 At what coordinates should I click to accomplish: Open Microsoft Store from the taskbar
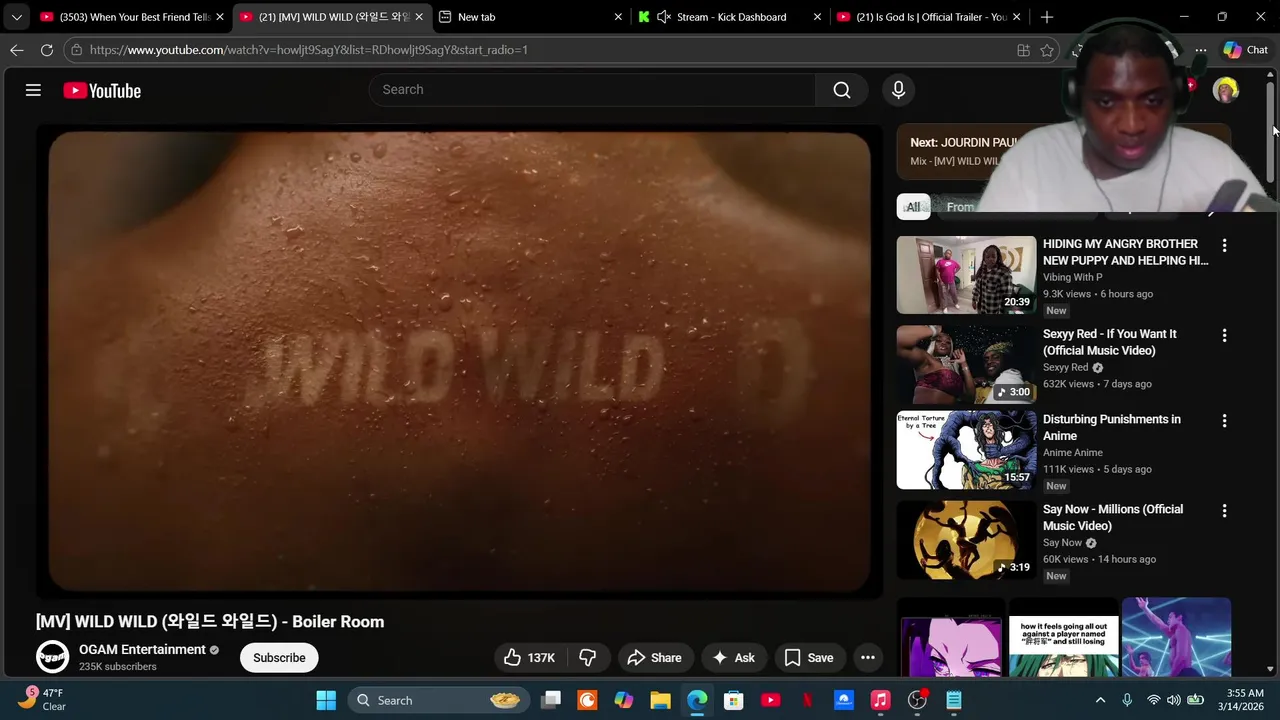pyautogui.click(x=734, y=700)
